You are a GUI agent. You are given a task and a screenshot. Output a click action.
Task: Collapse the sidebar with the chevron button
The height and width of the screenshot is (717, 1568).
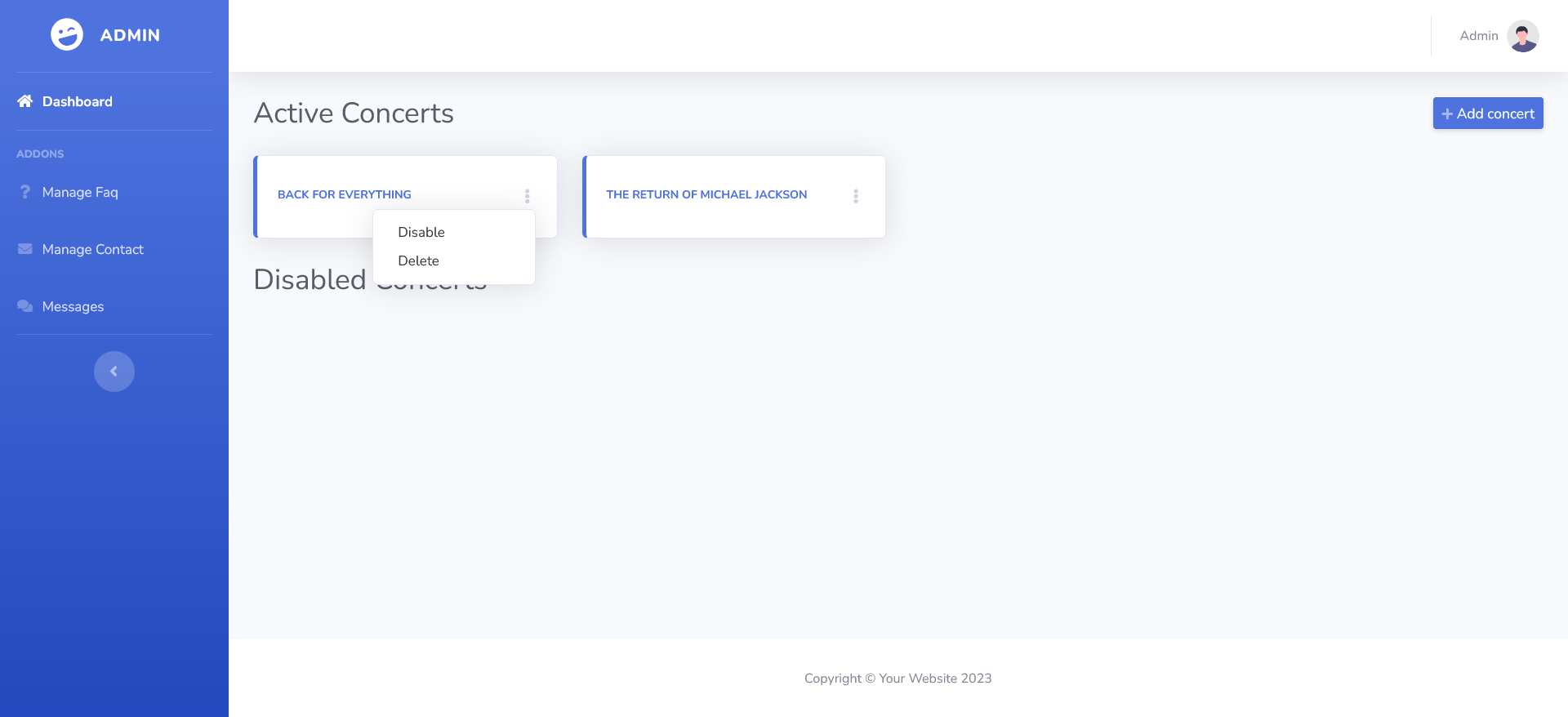[x=114, y=372]
